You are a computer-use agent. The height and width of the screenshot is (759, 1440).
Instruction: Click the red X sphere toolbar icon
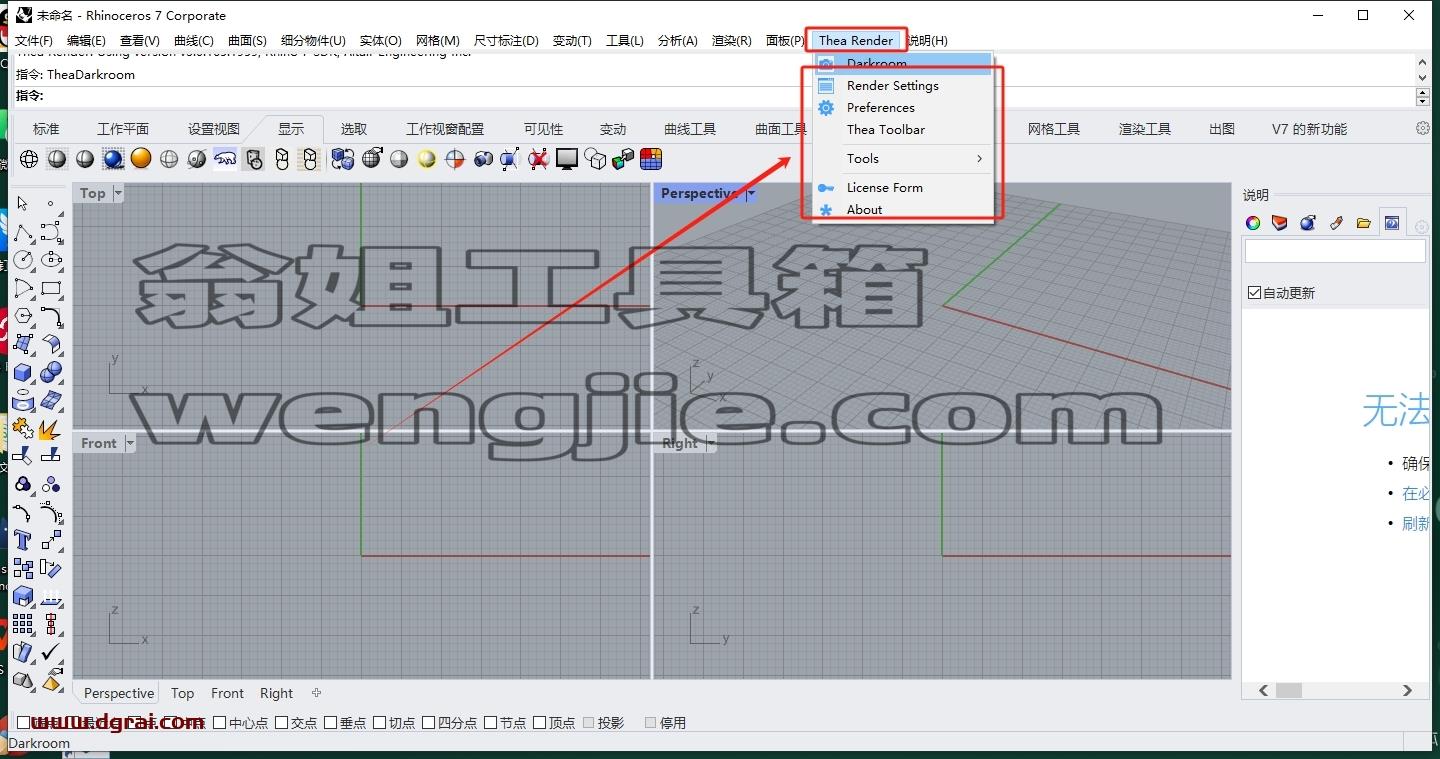click(539, 159)
